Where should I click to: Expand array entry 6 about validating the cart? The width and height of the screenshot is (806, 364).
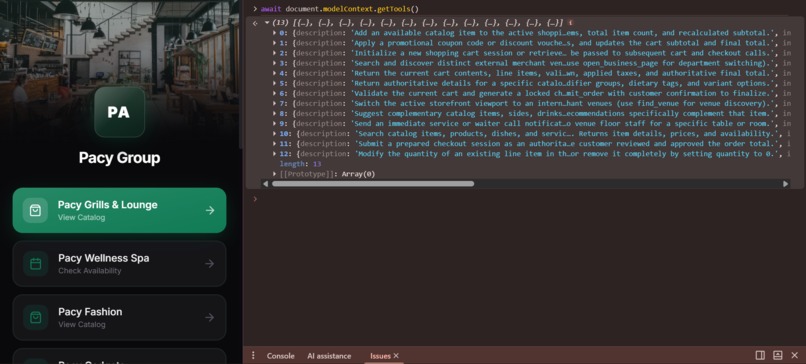click(275, 94)
